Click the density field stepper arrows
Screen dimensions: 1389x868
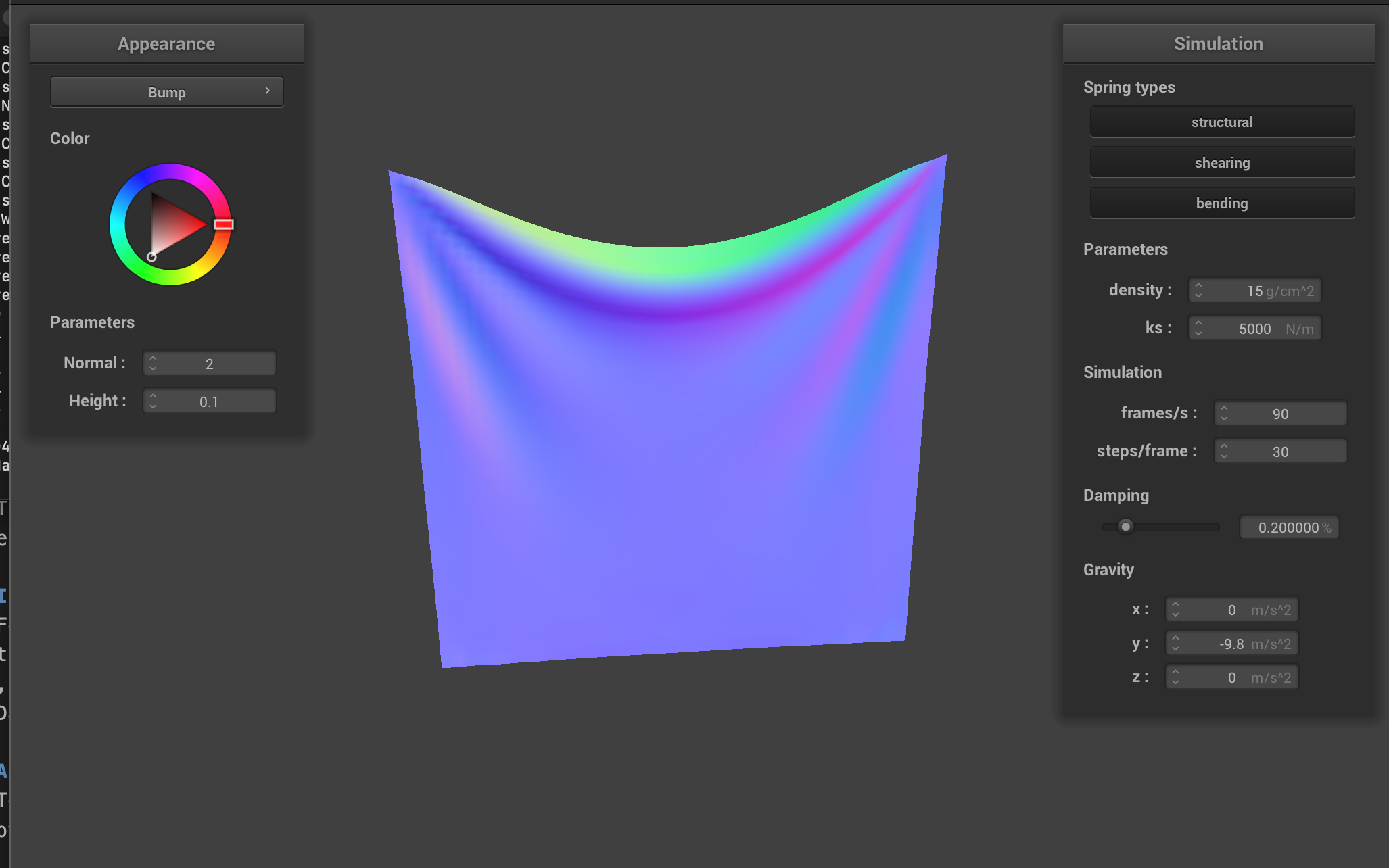coord(1198,291)
